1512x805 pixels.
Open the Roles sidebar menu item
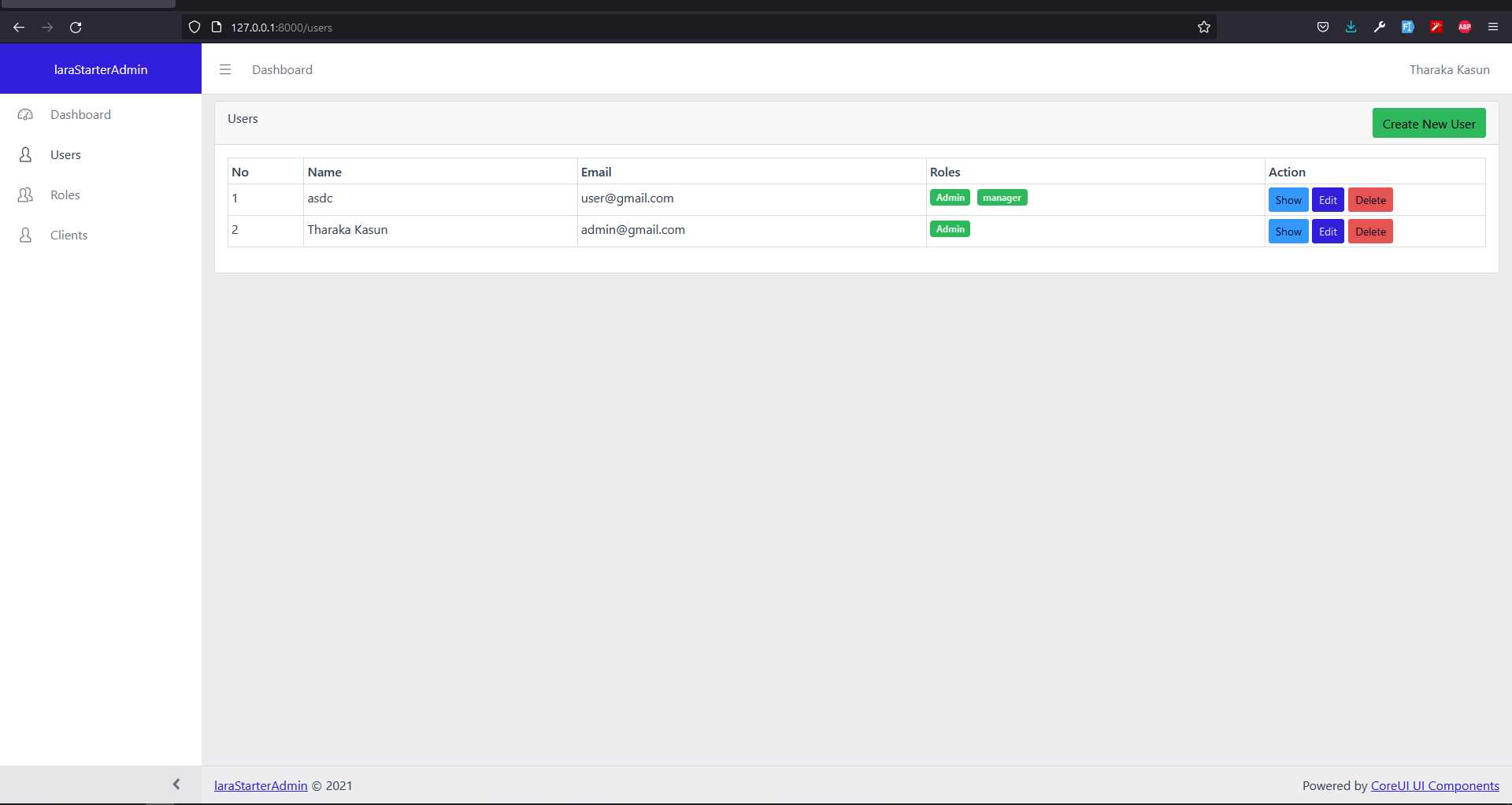point(101,195)
